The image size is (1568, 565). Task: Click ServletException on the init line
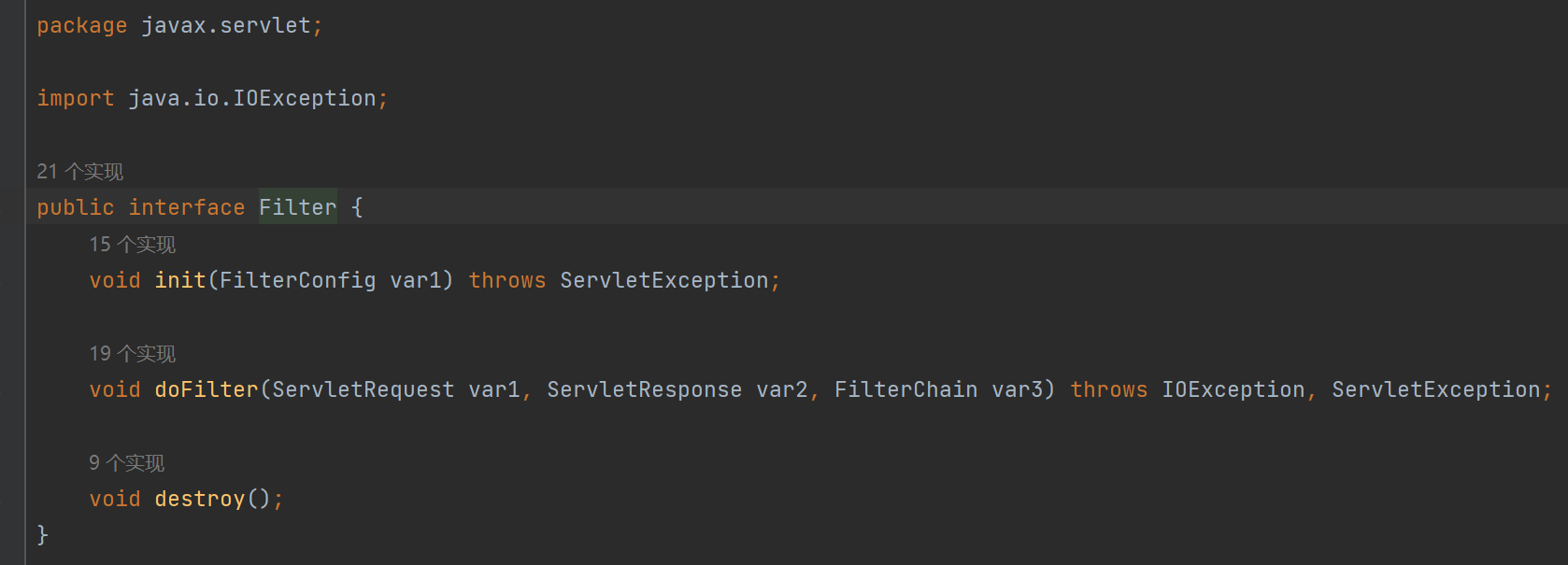(663, 280)
